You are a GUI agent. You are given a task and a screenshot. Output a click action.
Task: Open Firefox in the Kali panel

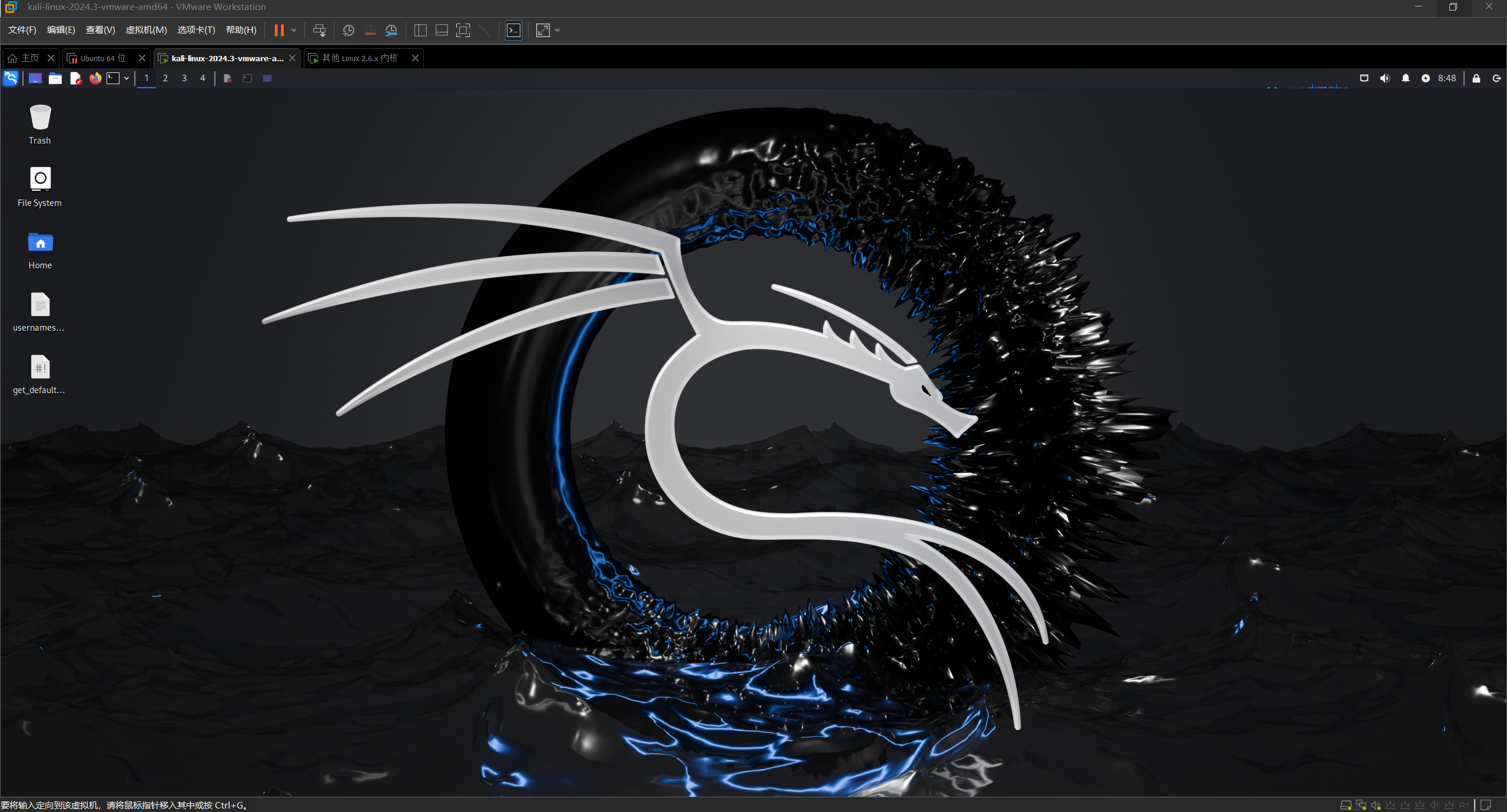[x=95, y=78]
